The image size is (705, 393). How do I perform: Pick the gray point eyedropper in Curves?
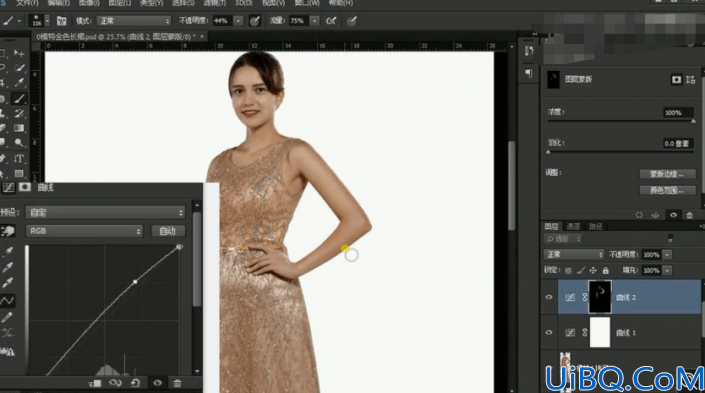pyautogui.click(x=7, y=267)
